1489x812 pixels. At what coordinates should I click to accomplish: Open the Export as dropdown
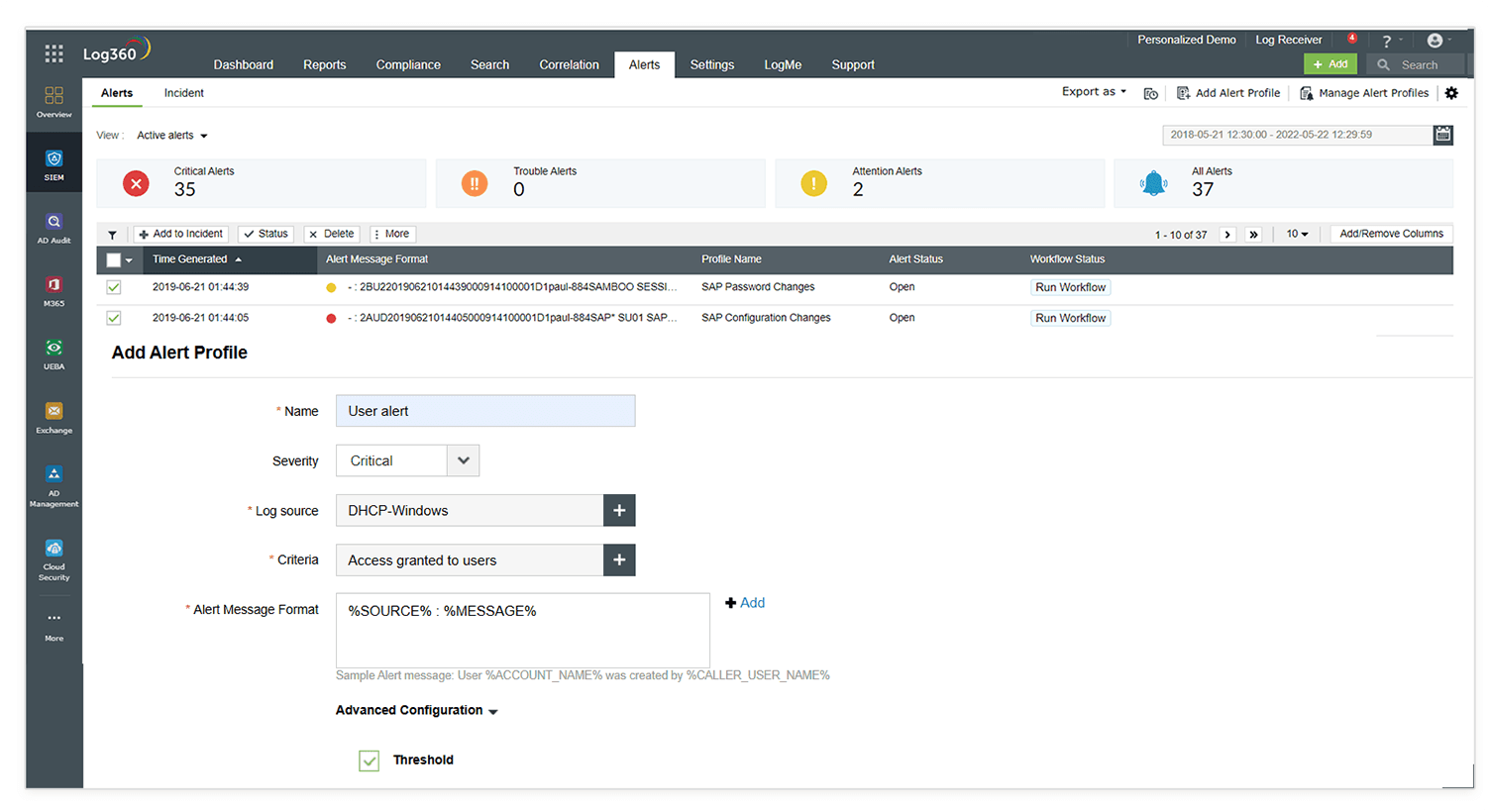tap(1094, 92)
